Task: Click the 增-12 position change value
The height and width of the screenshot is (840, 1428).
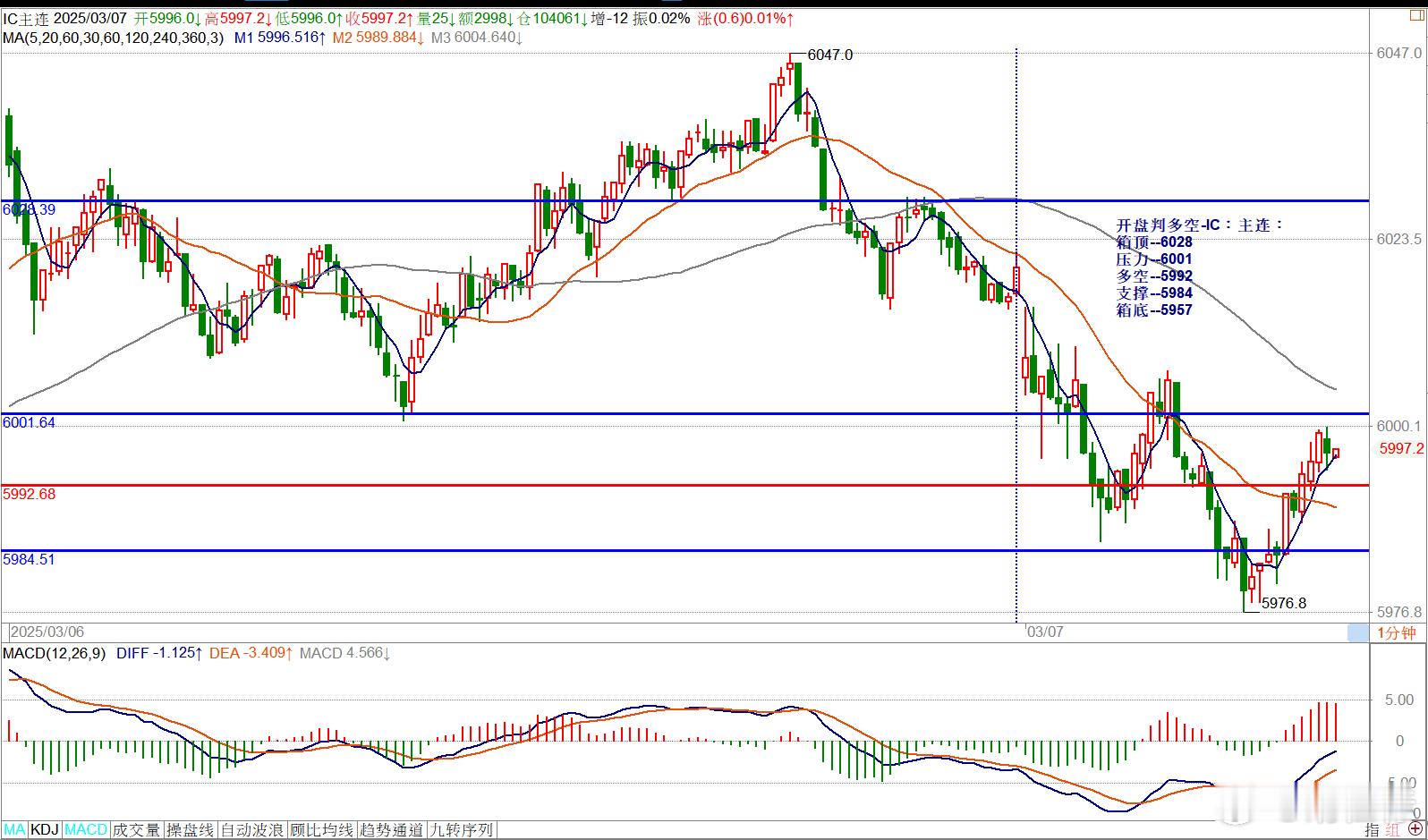Action: [x=609, y=19]
